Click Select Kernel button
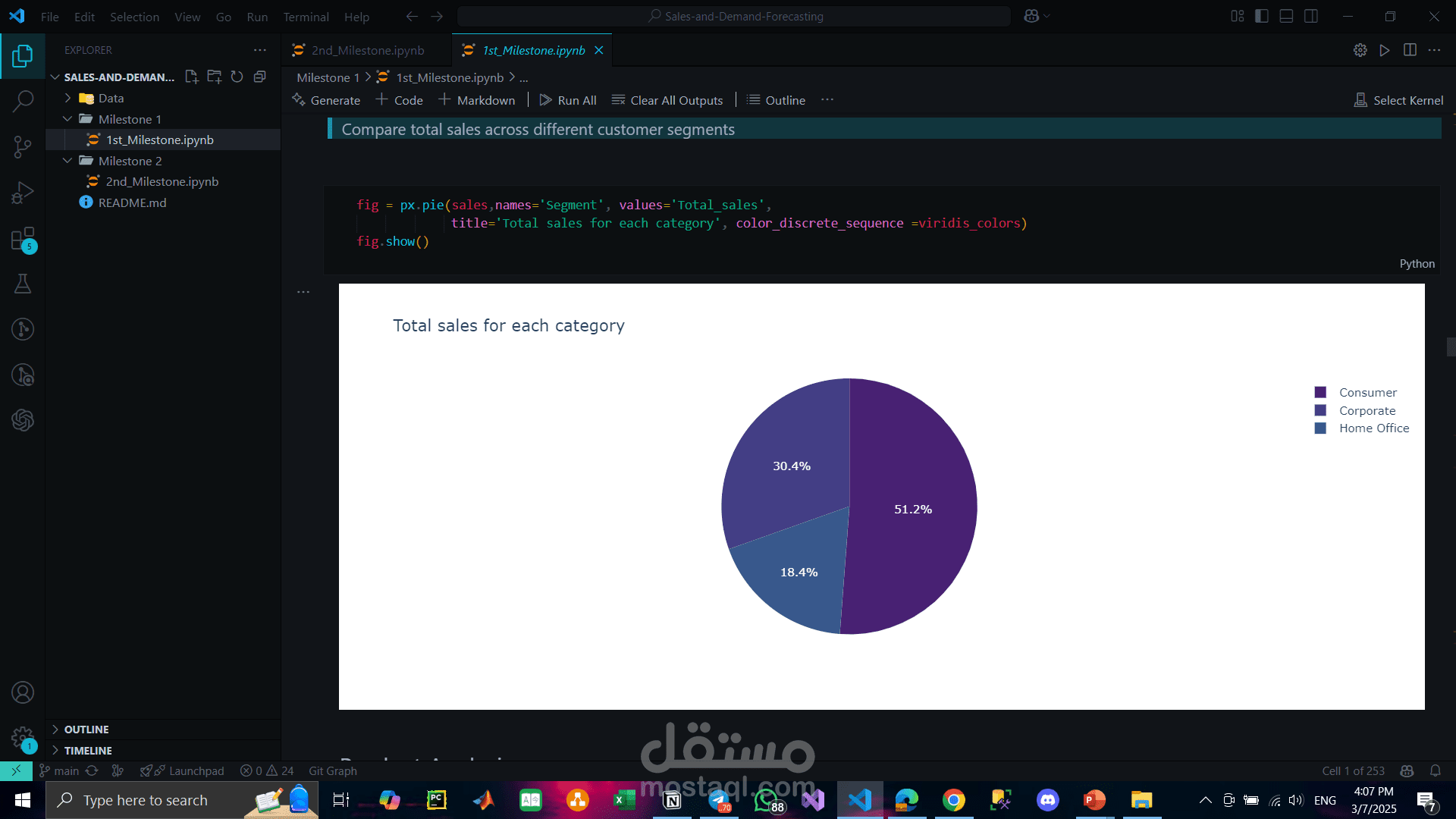 [1399, 100]
